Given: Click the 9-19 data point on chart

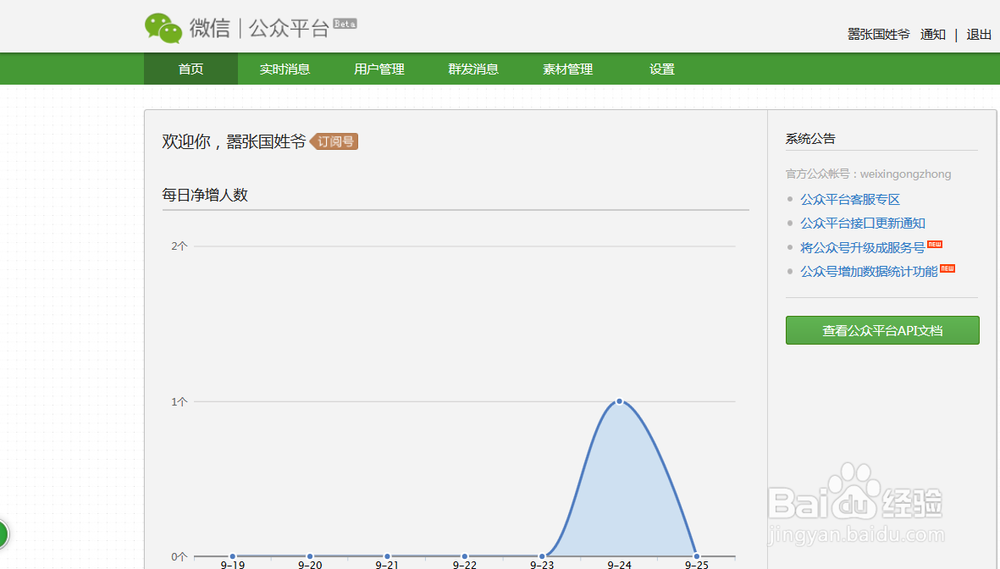Looking at the screenshot, I should pyautogui.click(x=233, y=556).
